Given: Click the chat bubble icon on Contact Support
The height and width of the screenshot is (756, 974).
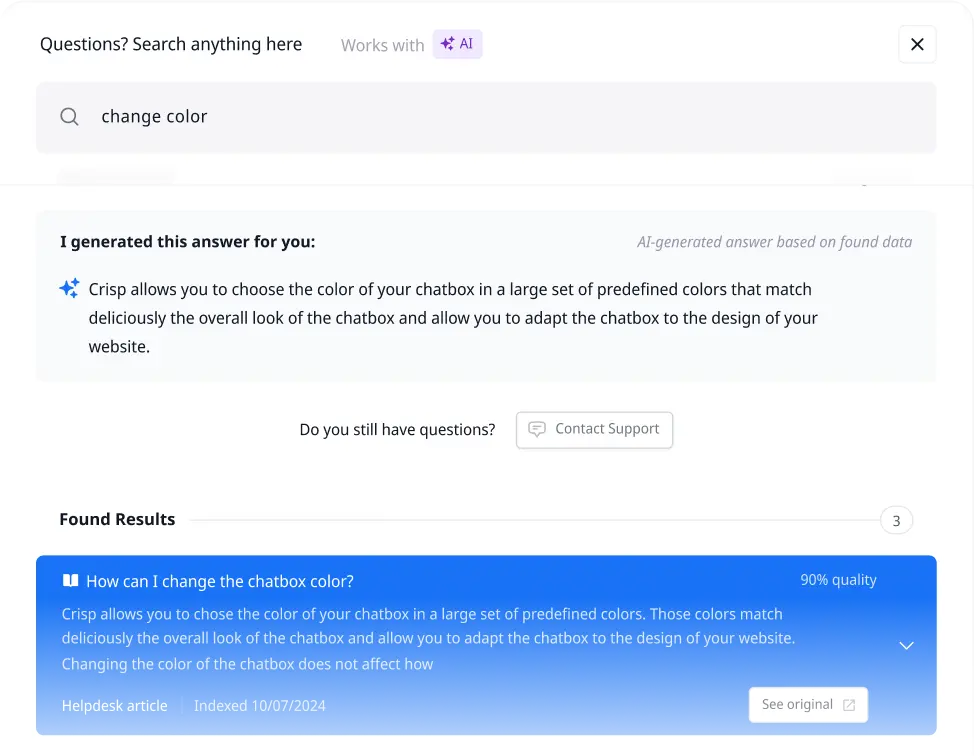Looking at the screenshot, I should [537, 429].
